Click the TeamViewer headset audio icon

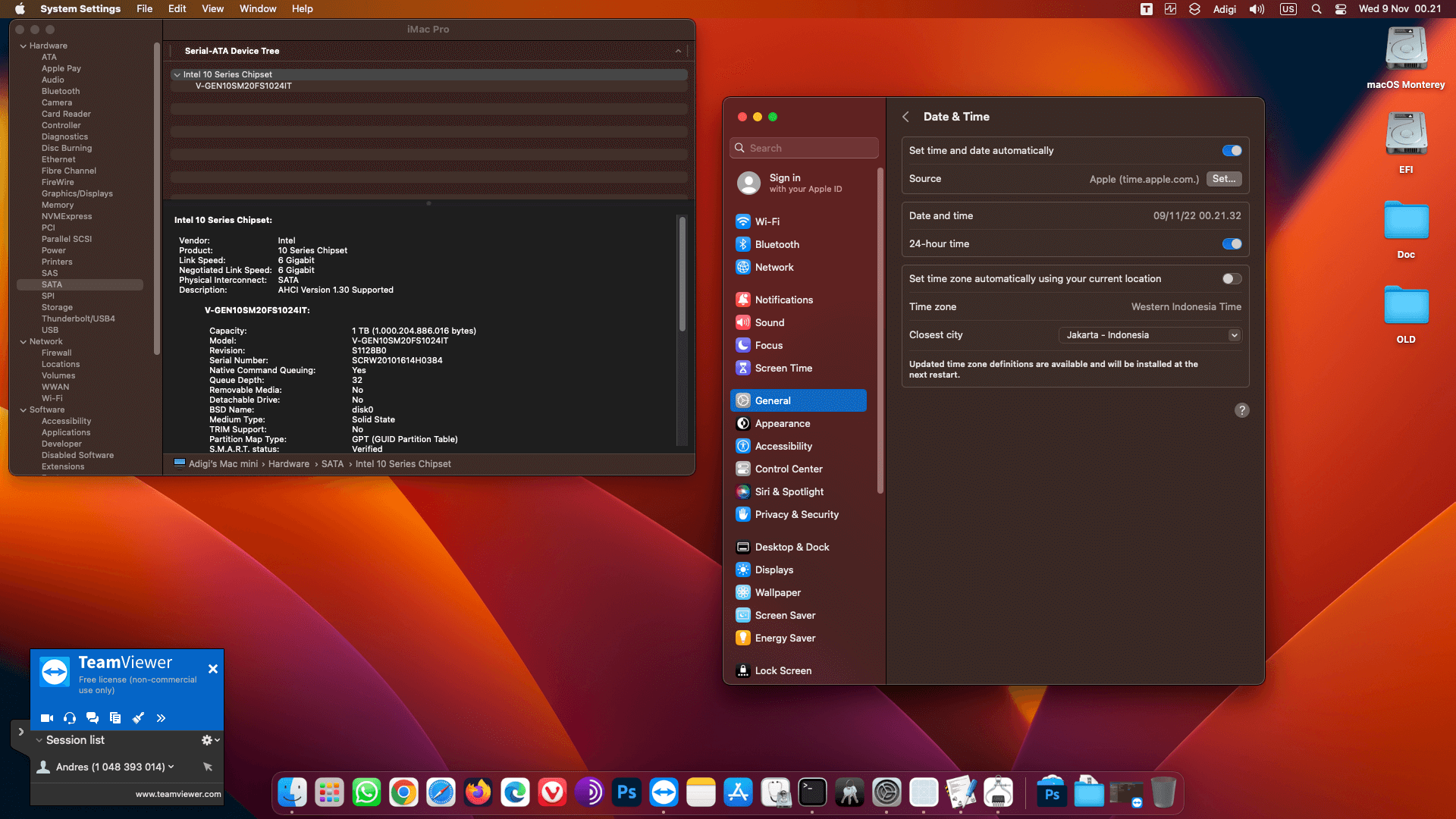click(x=70, y=717)
